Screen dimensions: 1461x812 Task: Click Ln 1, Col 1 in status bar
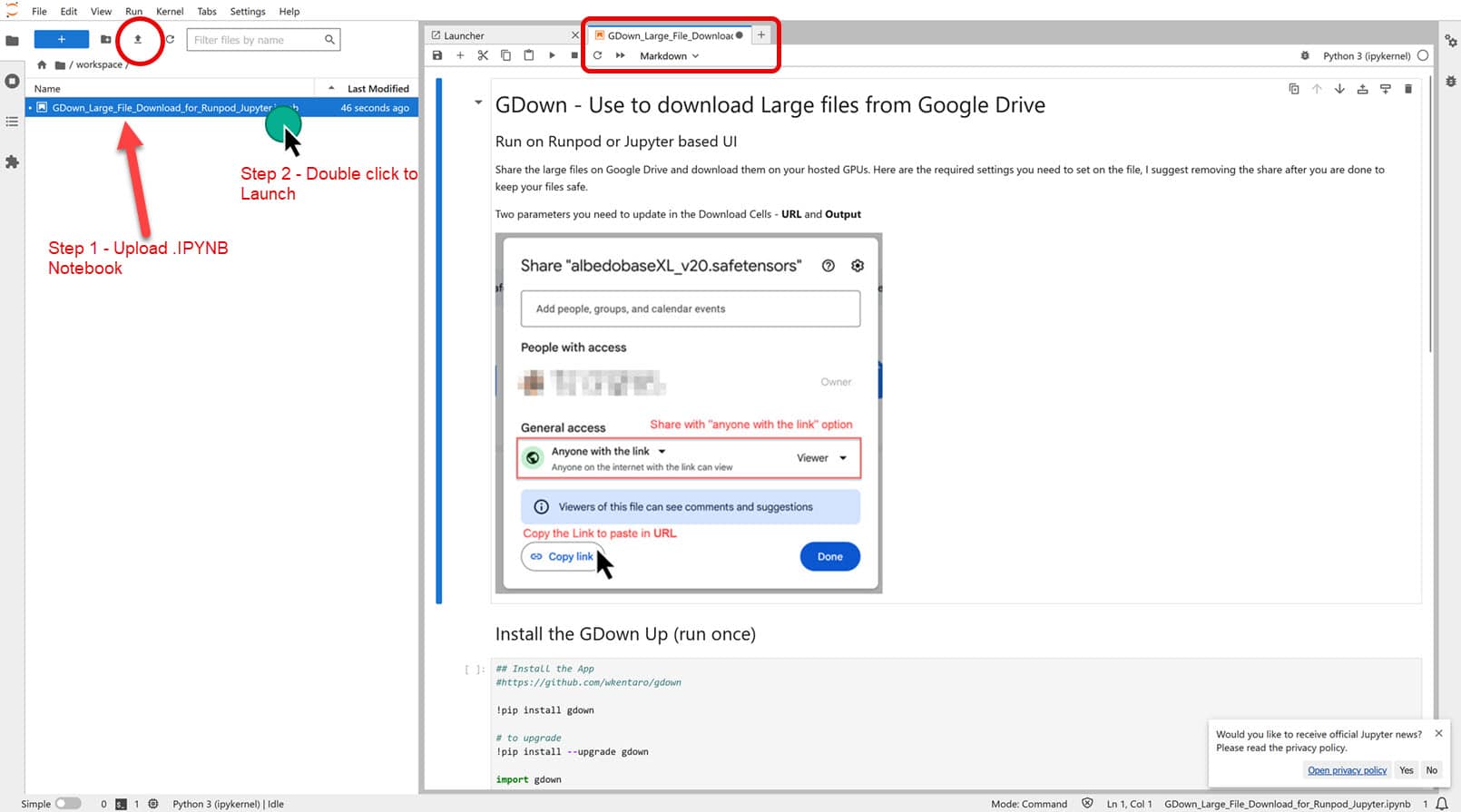click(1129, 804)
